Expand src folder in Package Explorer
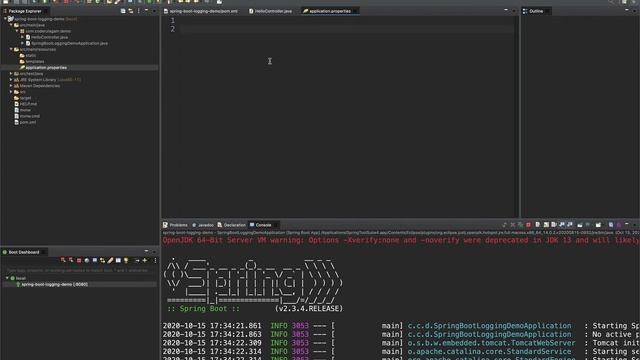 pyautogui.click(x=11, y=92)
